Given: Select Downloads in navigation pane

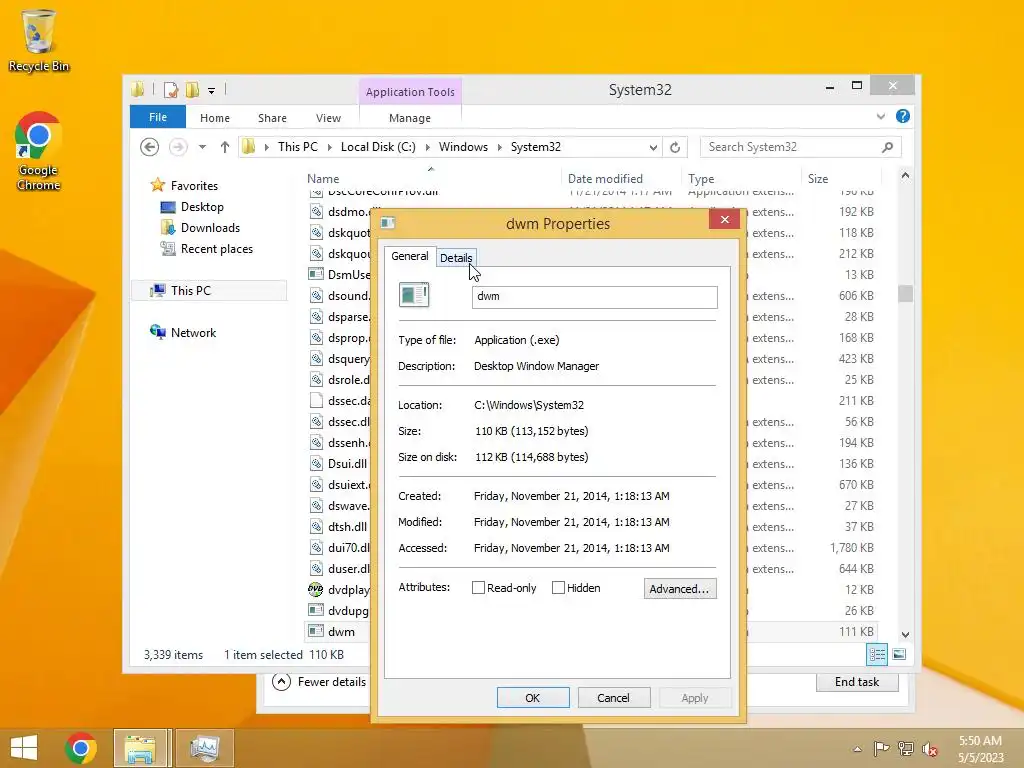Looking at the screenshot, I should click(x=210, y=227).
